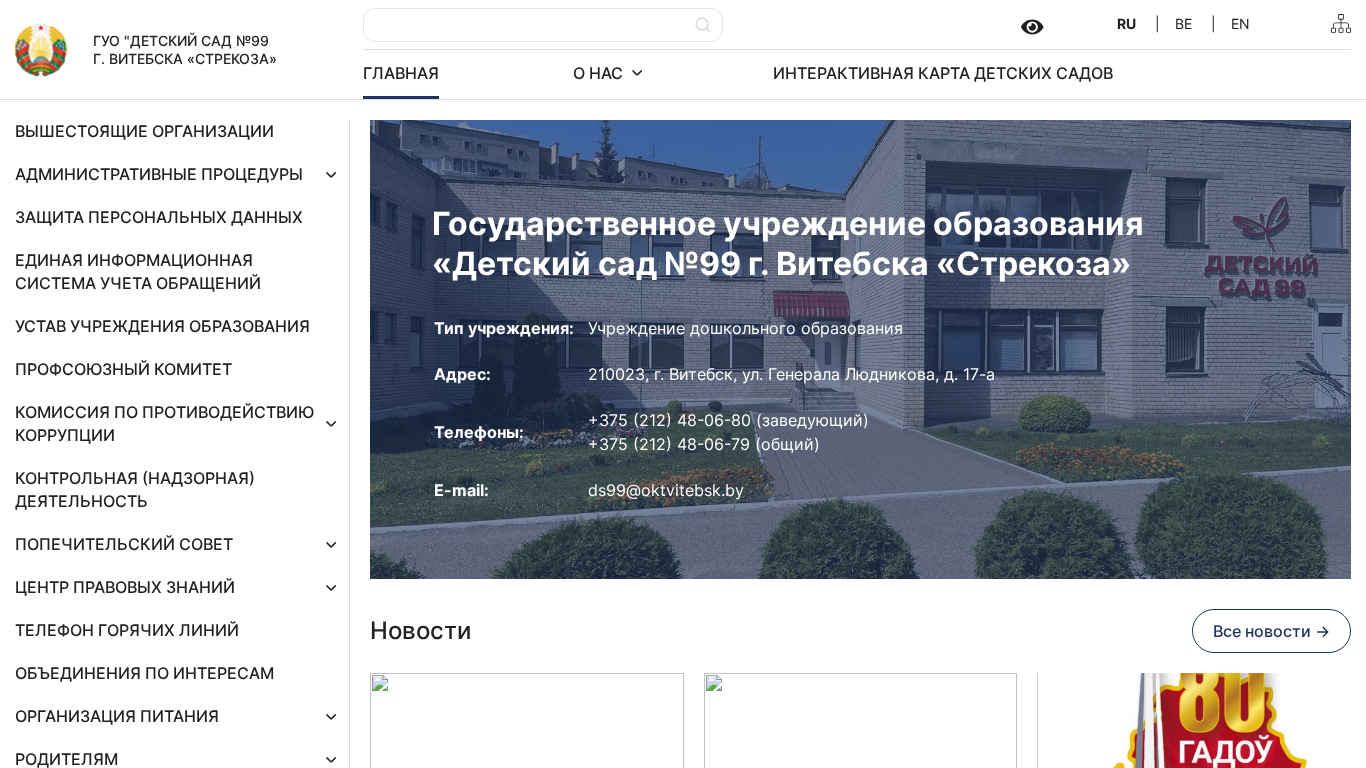Screen dimensions: 1366x768
Task: Click the Все новости button
Action: (1271, 631)
